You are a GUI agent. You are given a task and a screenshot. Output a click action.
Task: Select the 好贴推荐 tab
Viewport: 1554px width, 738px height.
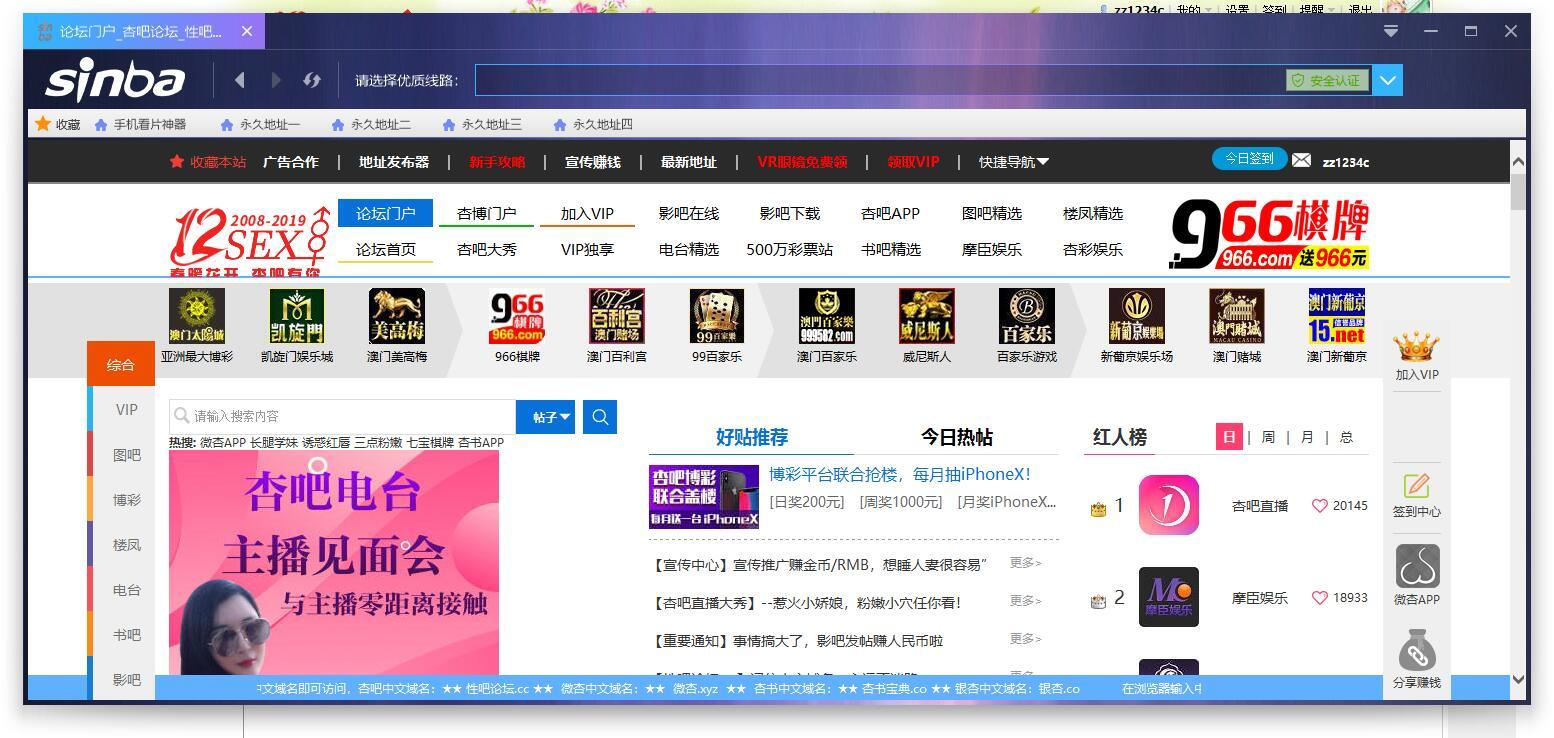click(752, 437)
